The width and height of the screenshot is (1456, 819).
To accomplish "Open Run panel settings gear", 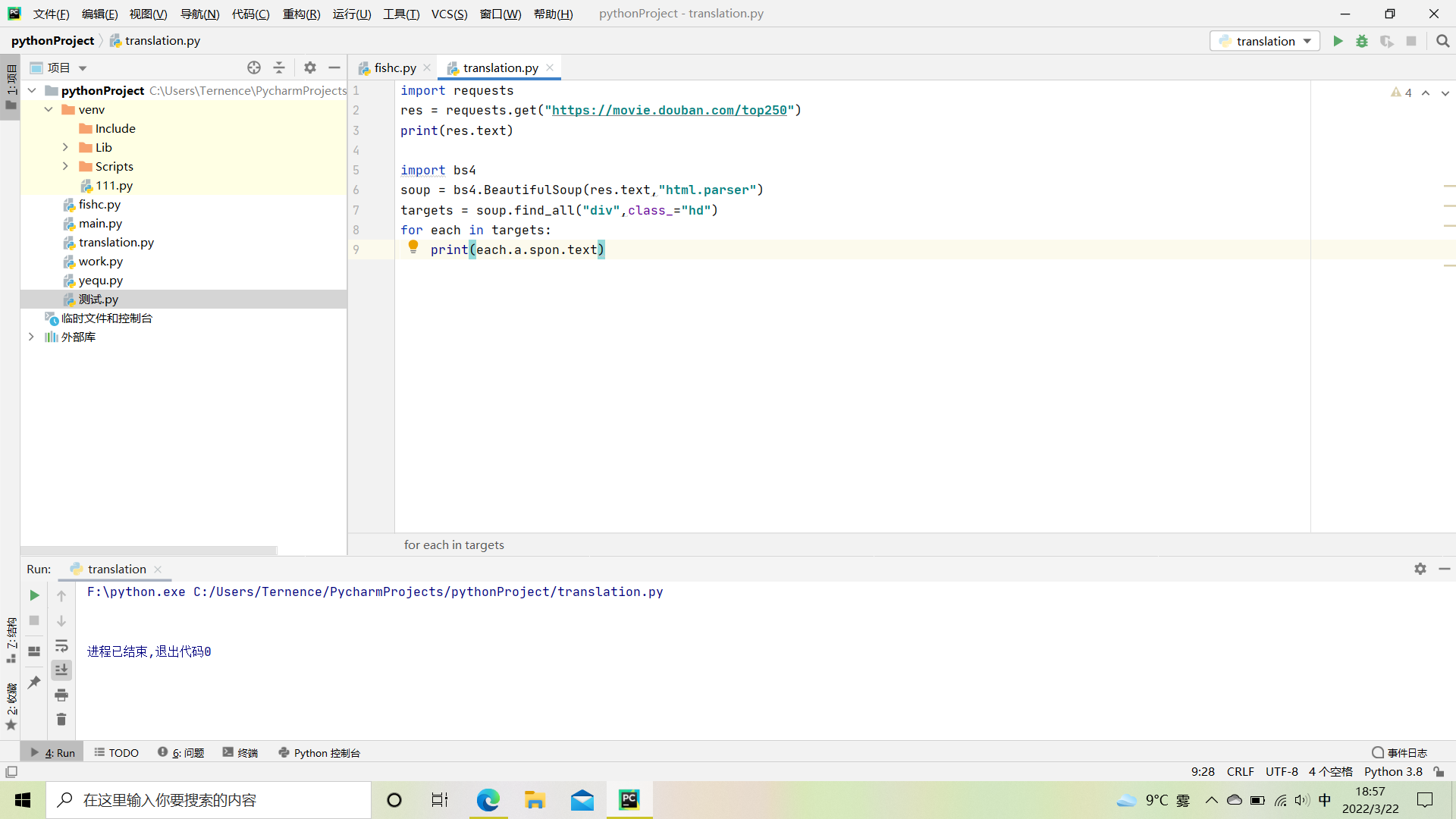I will (1420, 569).
